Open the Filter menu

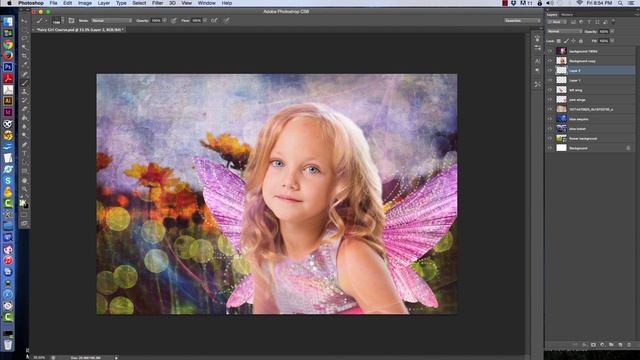point(158,3)
